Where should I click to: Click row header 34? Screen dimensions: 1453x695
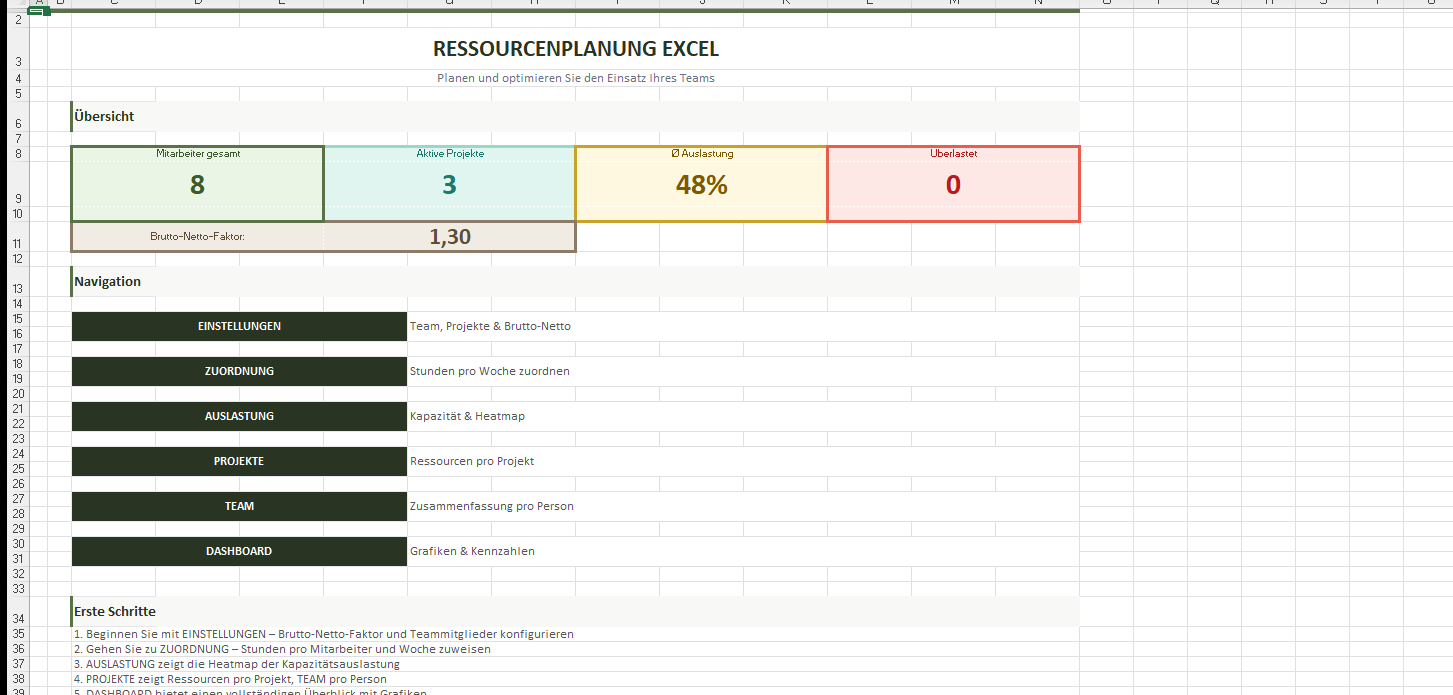[17, 618]
